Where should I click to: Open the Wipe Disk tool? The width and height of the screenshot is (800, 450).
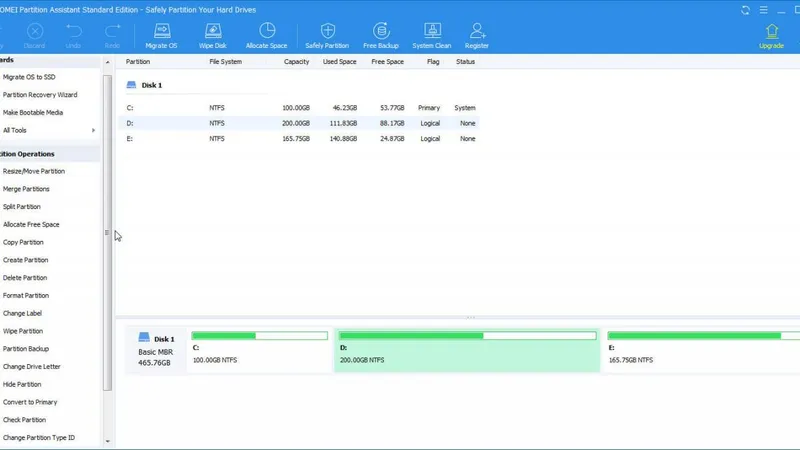pyautogui.click(x=213, y=35)
